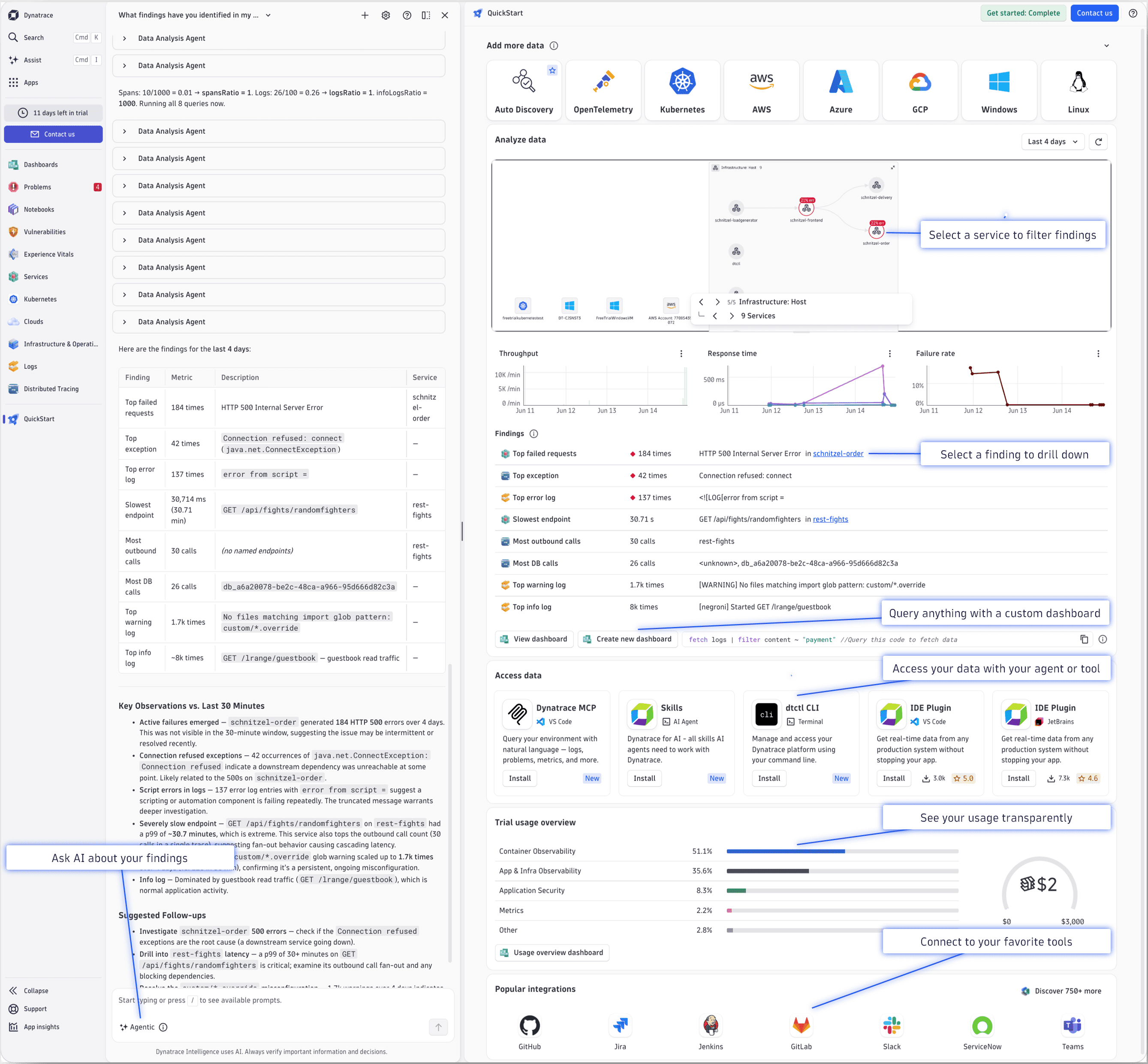Open Vulnerabilities from sidebar
1148x1064 pixels.
click(44, 232)
